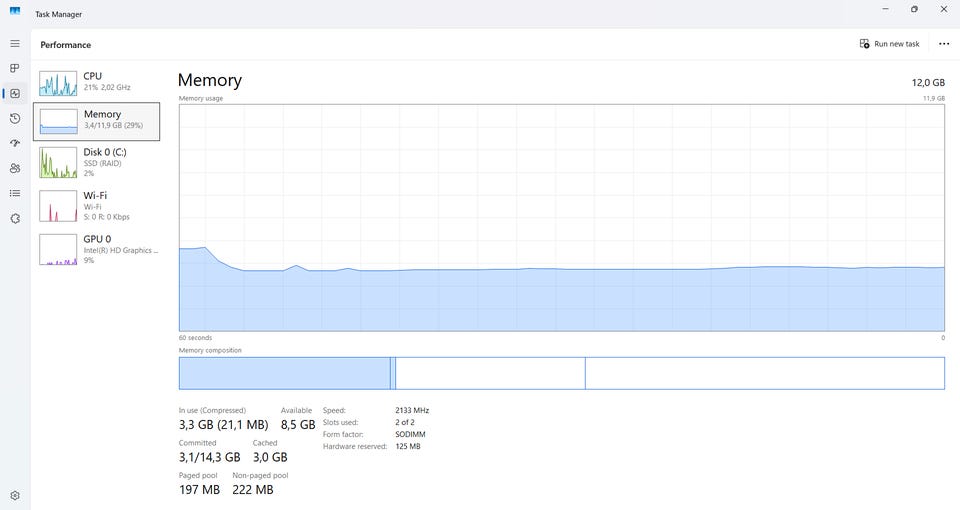This screenshot has width=960, height=510.
Task: Click the 125 MB hardware reserved value
Action: tap(408, 446)
